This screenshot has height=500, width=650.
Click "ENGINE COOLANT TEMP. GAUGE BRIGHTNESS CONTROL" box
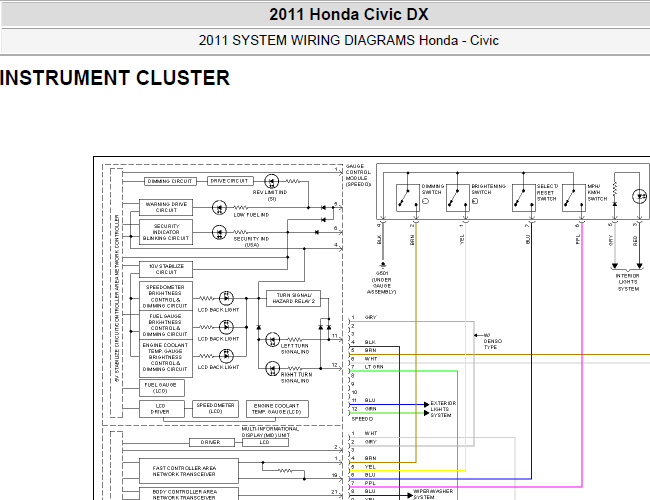[x=166, y=357]
